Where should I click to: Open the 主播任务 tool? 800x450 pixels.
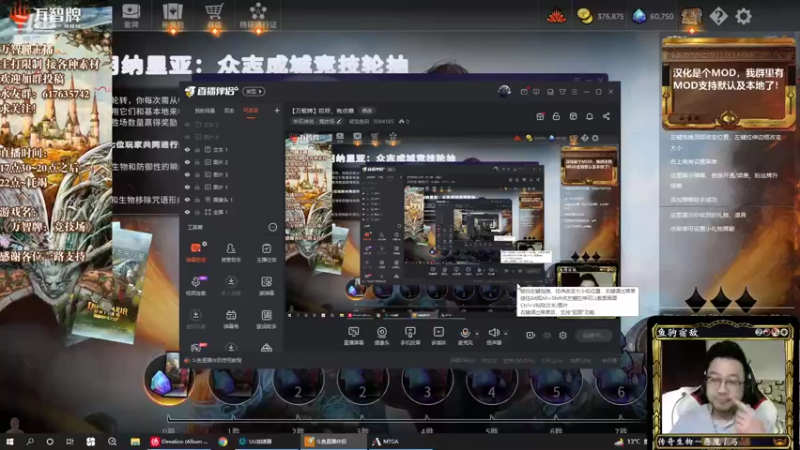(x=266, y=252)
